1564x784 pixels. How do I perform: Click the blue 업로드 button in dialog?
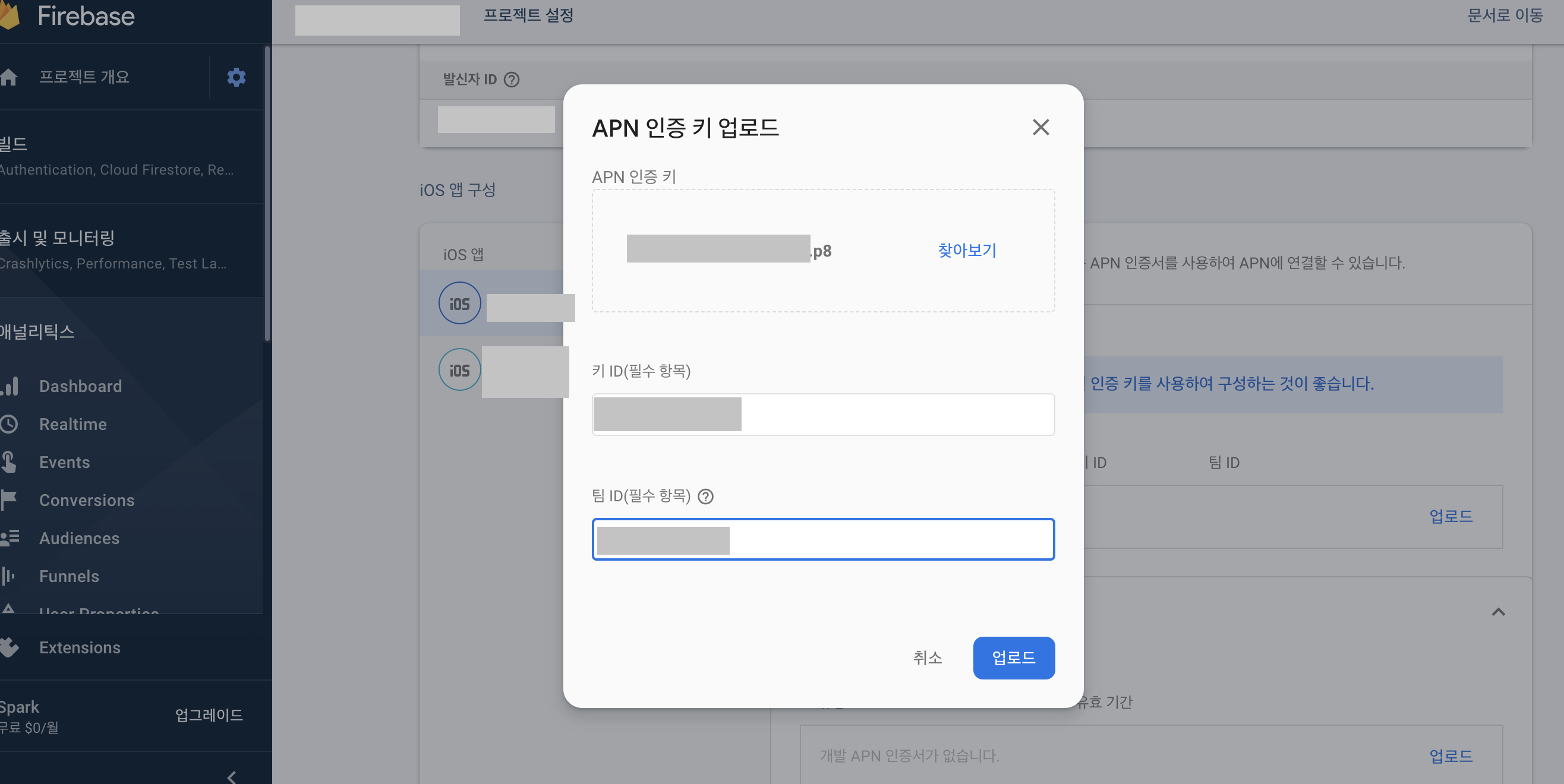[x=1013, y=657]
